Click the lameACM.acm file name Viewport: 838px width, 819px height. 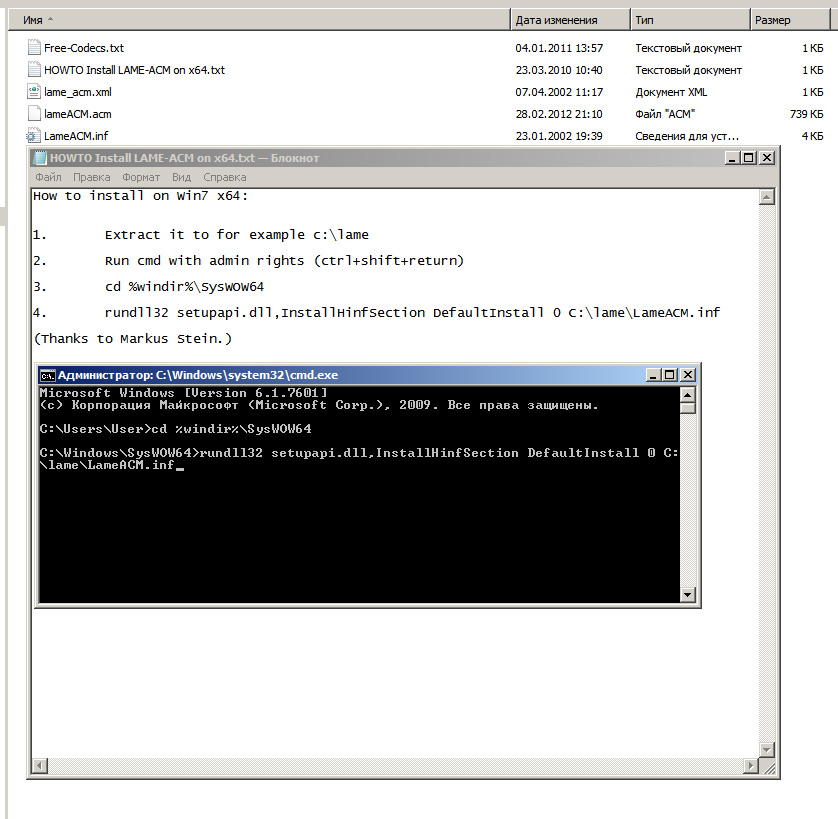click(x=77, y=114)
